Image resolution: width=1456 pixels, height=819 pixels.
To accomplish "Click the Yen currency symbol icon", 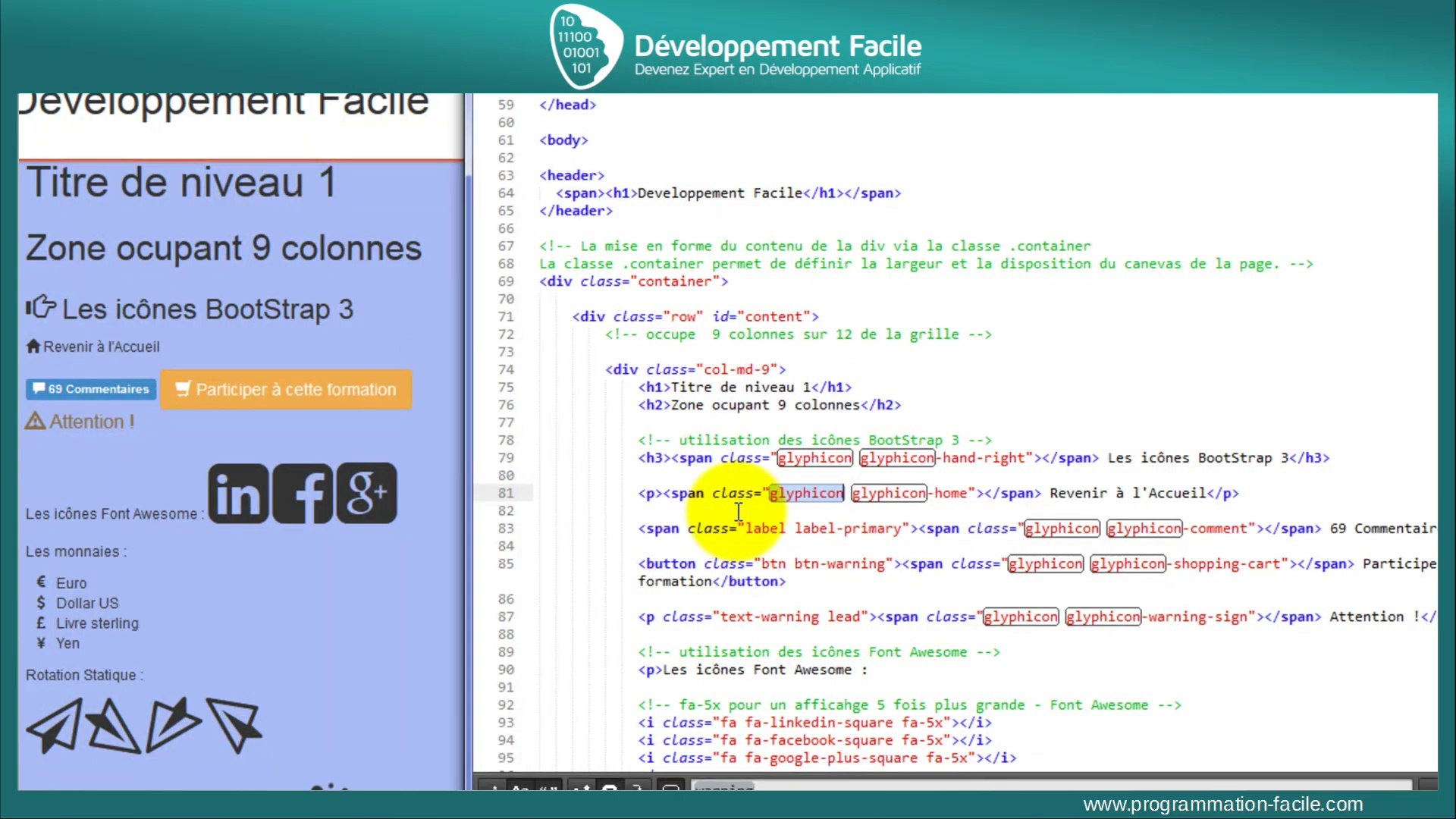I will click(41, 643).
